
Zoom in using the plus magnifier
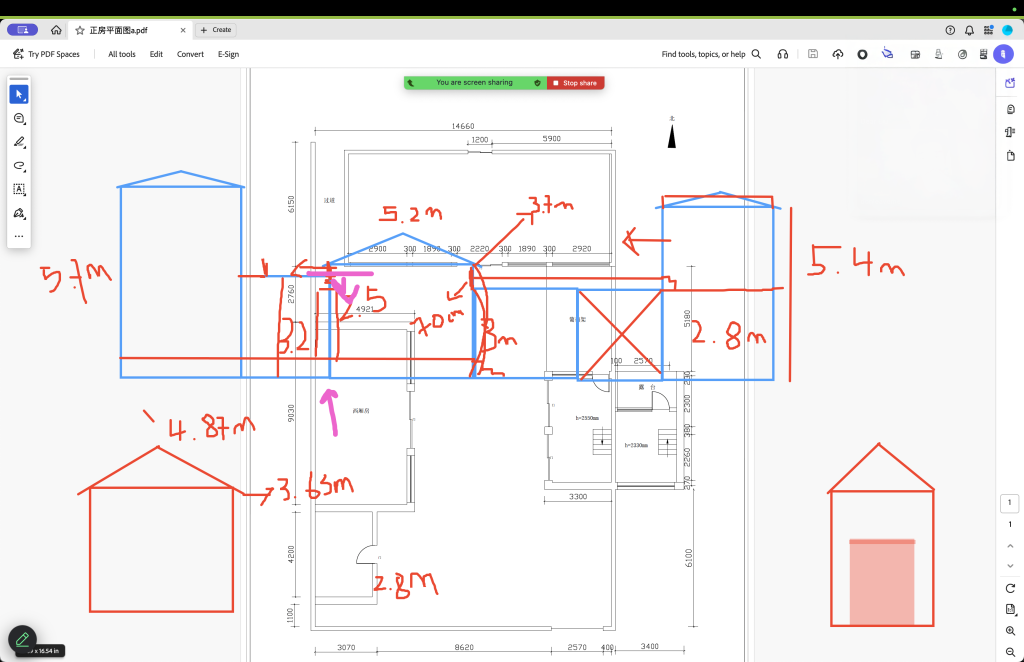click(x=1010, y=631)
